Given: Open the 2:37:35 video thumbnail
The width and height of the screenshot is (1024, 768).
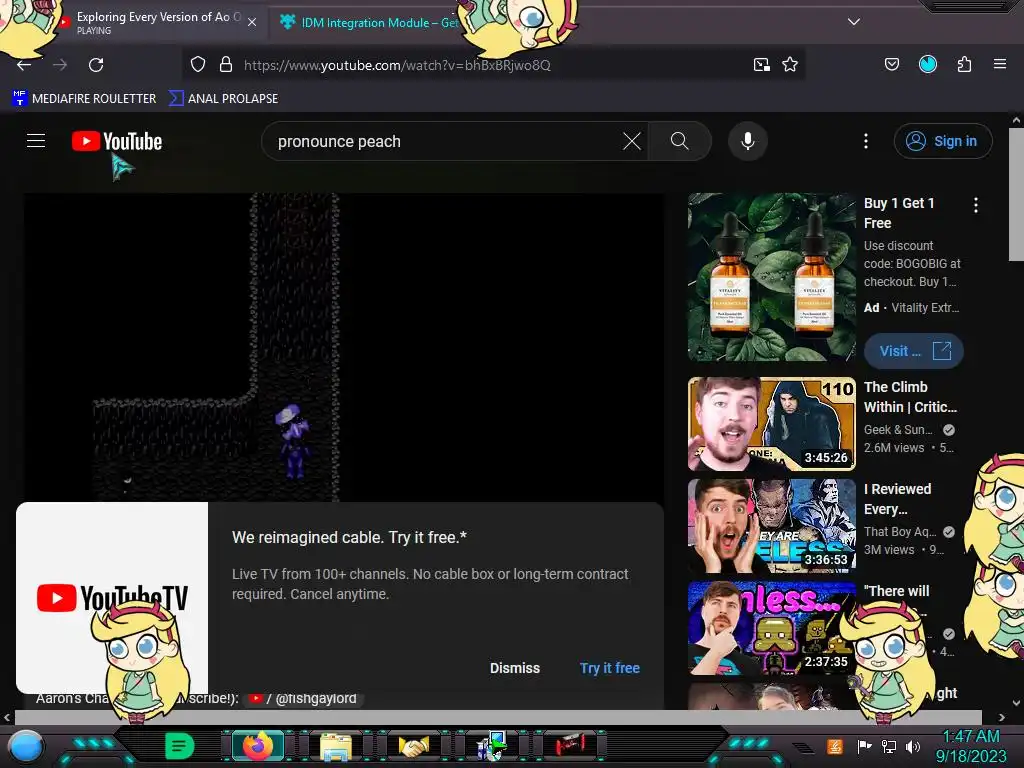Looking at the screenshot, I should [771, 628].
